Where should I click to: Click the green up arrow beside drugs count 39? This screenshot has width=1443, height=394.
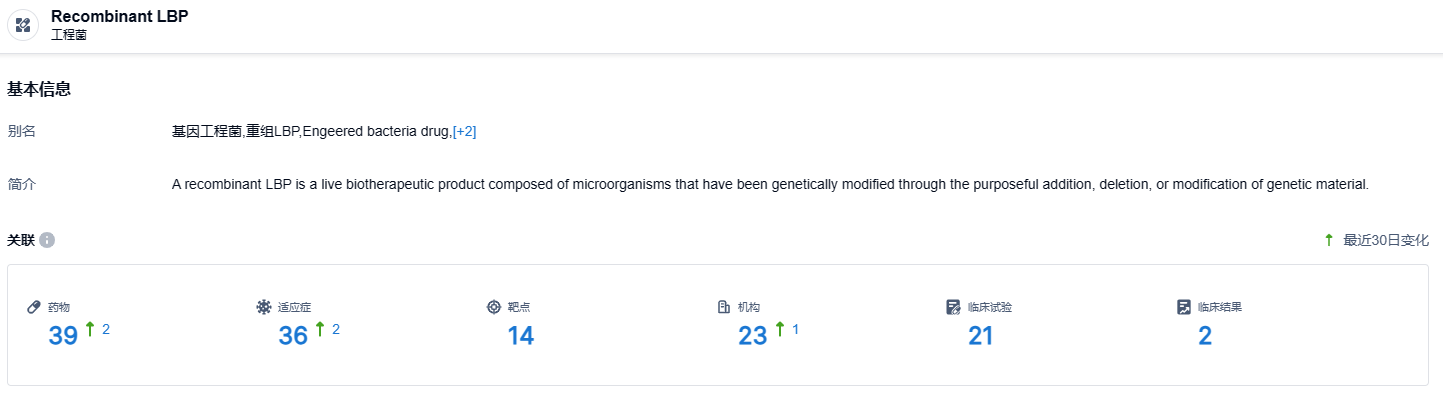[x=90, y=329]
